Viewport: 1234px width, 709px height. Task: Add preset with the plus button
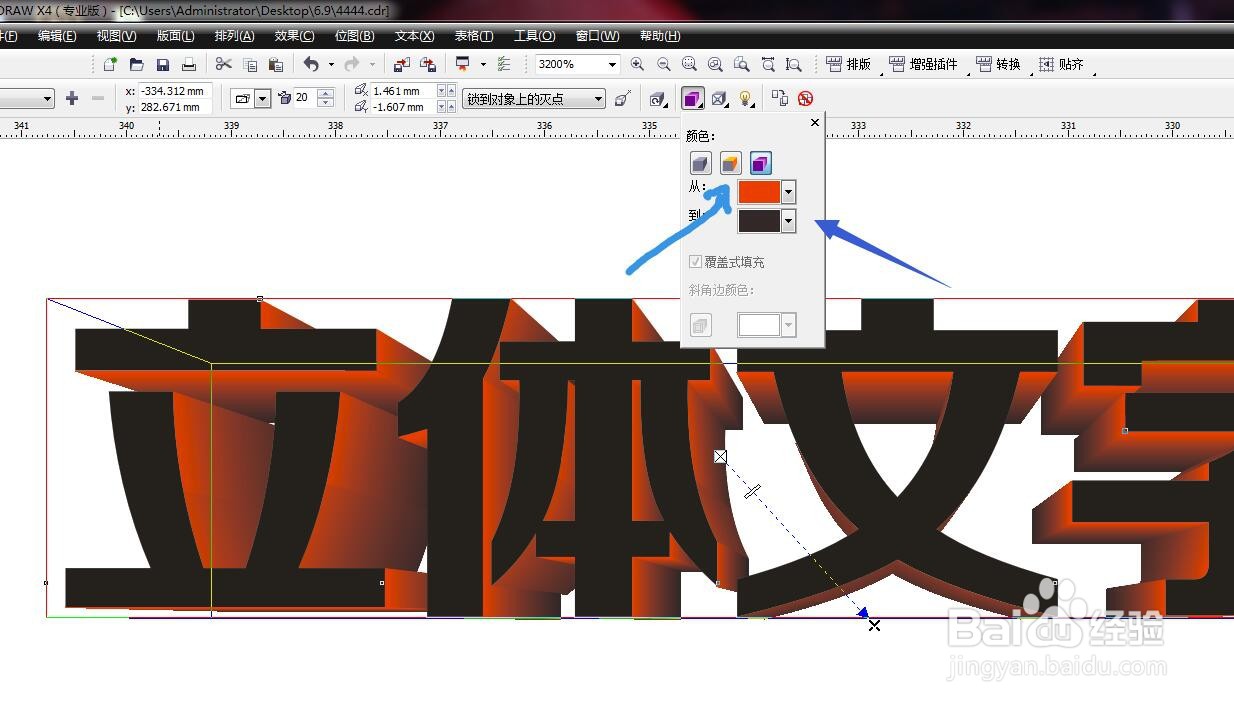pyautogui.click(x=71, y=98)
